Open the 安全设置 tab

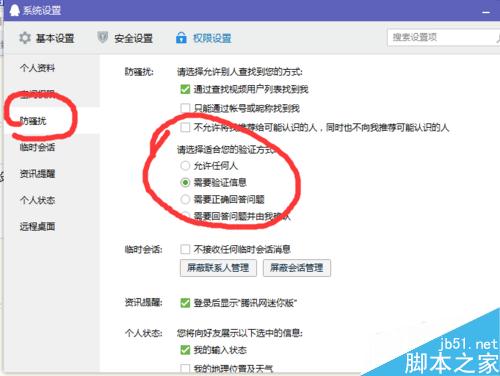tap(125, 38)
